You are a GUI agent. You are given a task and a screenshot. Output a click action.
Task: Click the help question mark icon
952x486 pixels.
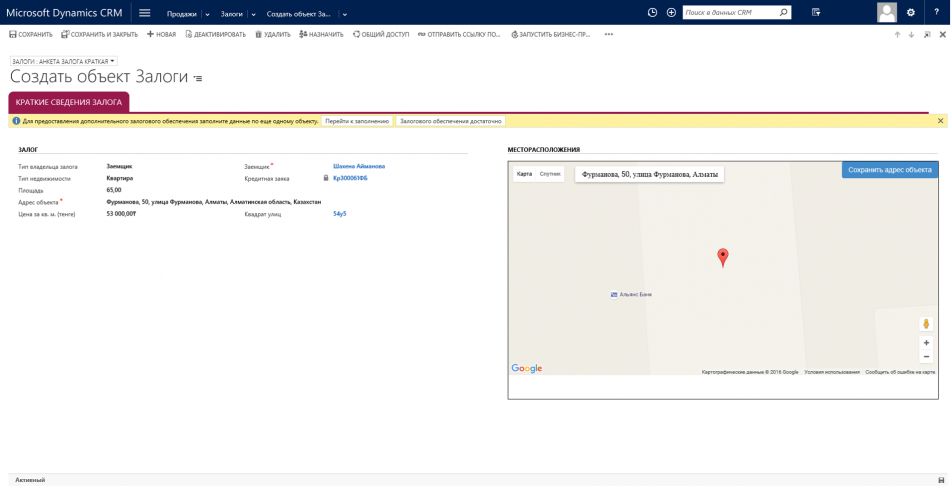coord(936,13)
